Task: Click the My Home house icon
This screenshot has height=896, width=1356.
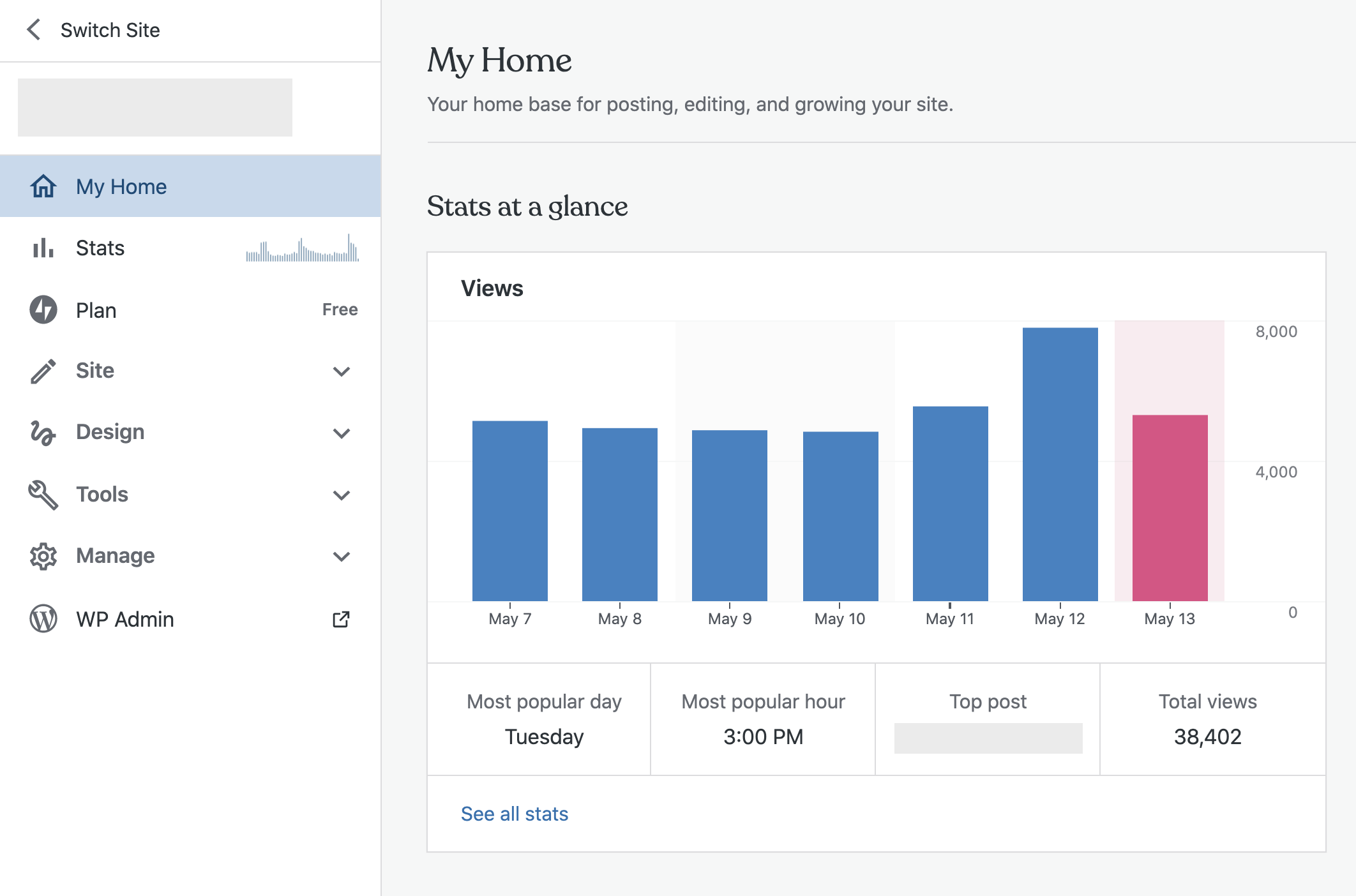Action: tap(43, 186)
